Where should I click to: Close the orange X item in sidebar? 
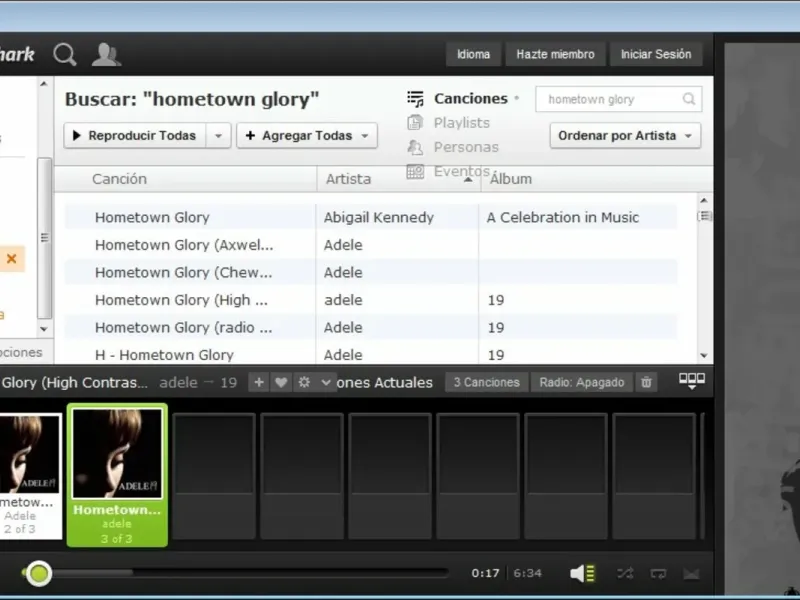tap(11, 259)
